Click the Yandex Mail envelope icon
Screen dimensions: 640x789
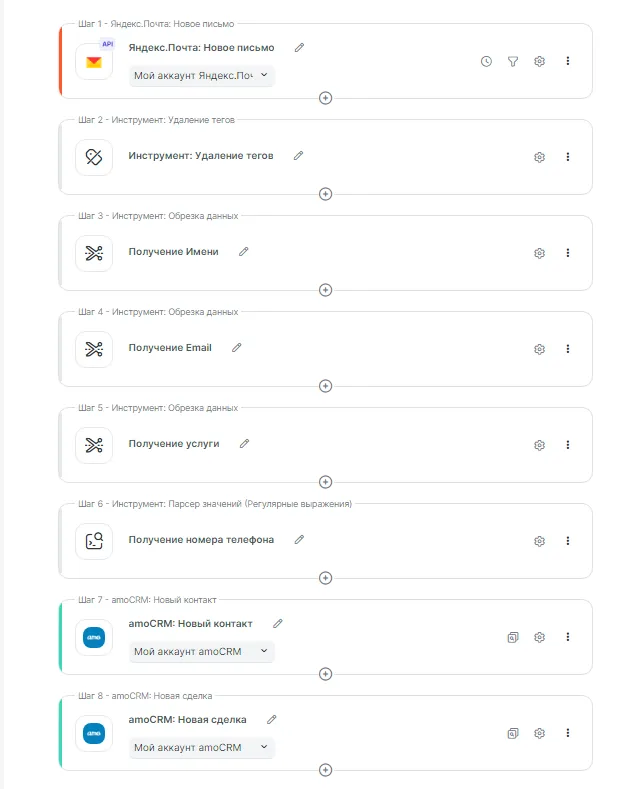pos(94,61)
